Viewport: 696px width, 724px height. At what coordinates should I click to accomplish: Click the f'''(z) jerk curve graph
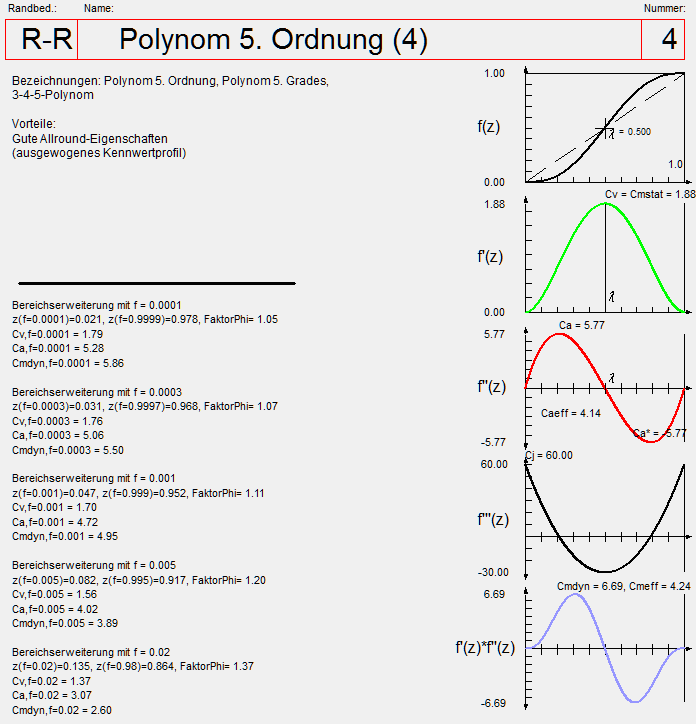[x=605, y=518]
